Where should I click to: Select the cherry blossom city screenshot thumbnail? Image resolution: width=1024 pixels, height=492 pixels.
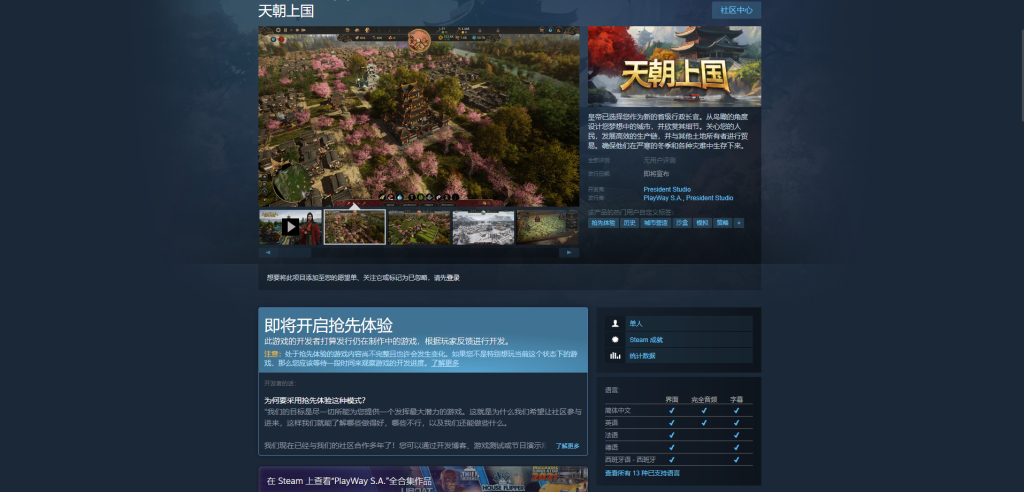(355, 227)
